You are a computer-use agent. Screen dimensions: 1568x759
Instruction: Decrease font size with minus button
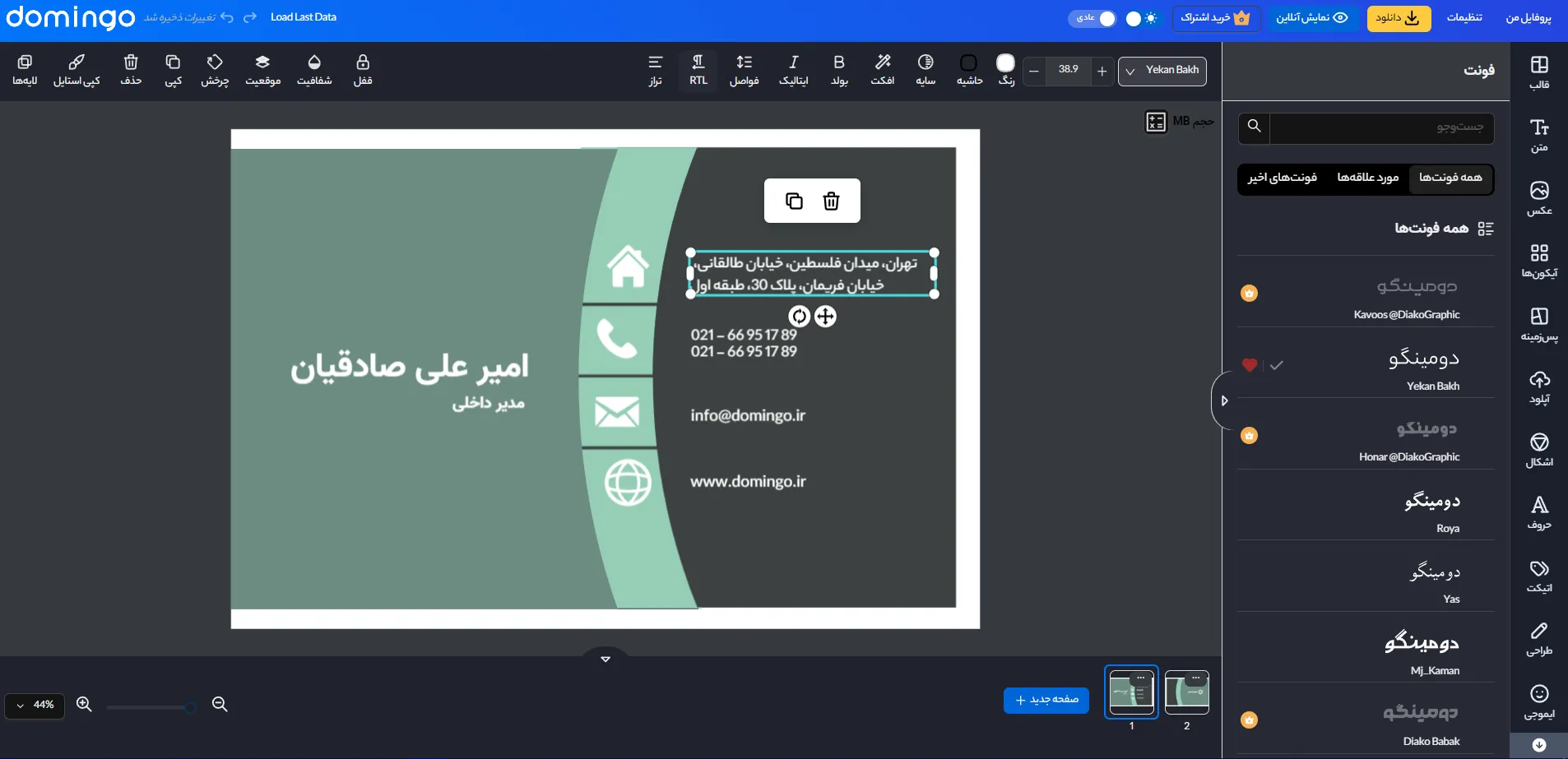tap(1034, 72)
